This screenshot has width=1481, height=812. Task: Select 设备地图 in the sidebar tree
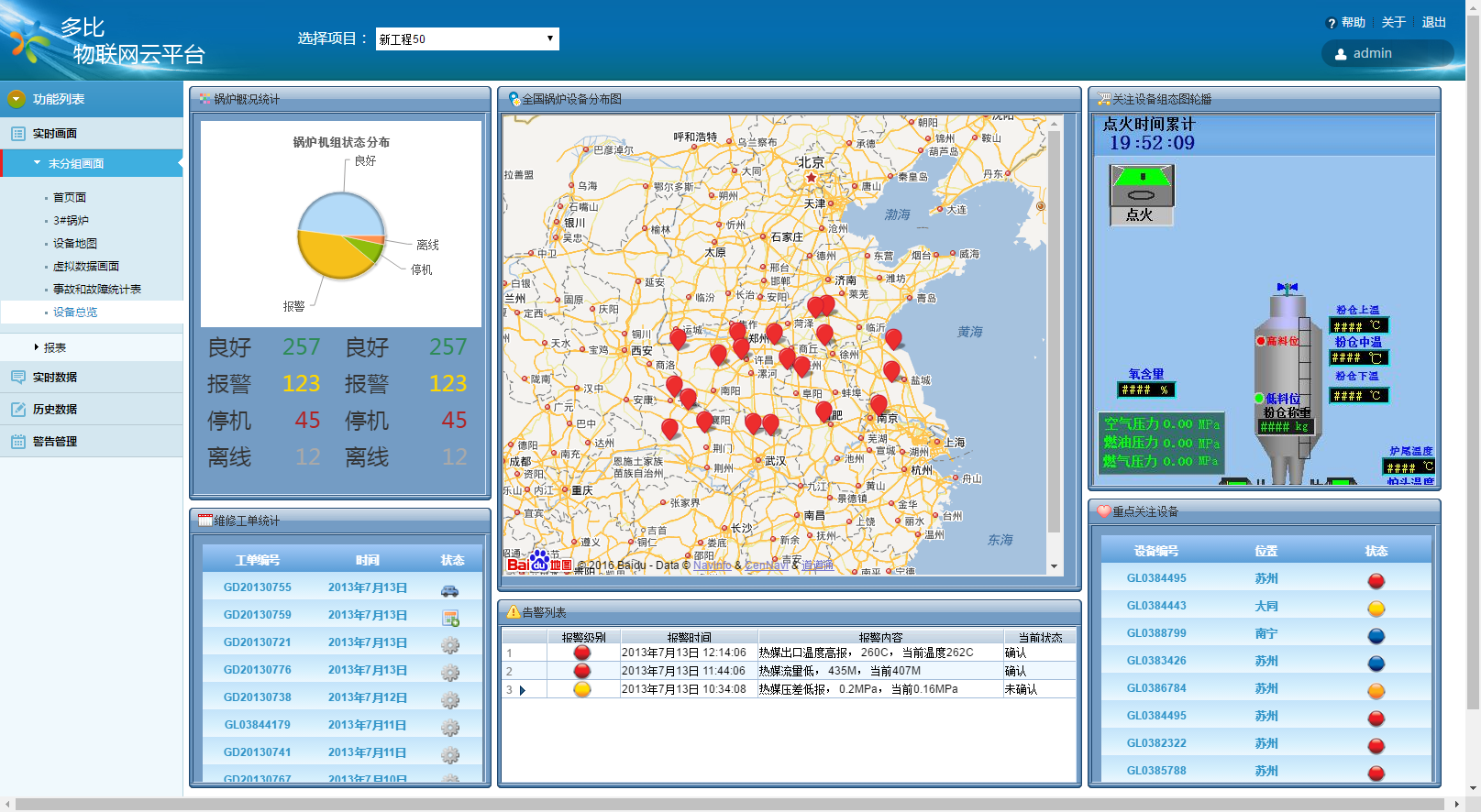(75, 243)
